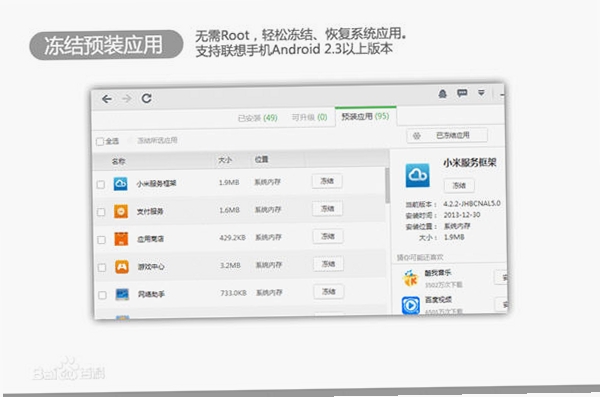Image resolution: width=600 pixels, height=397 pixels.
Task: Select the 支付服务 row name
Action: 150,211
